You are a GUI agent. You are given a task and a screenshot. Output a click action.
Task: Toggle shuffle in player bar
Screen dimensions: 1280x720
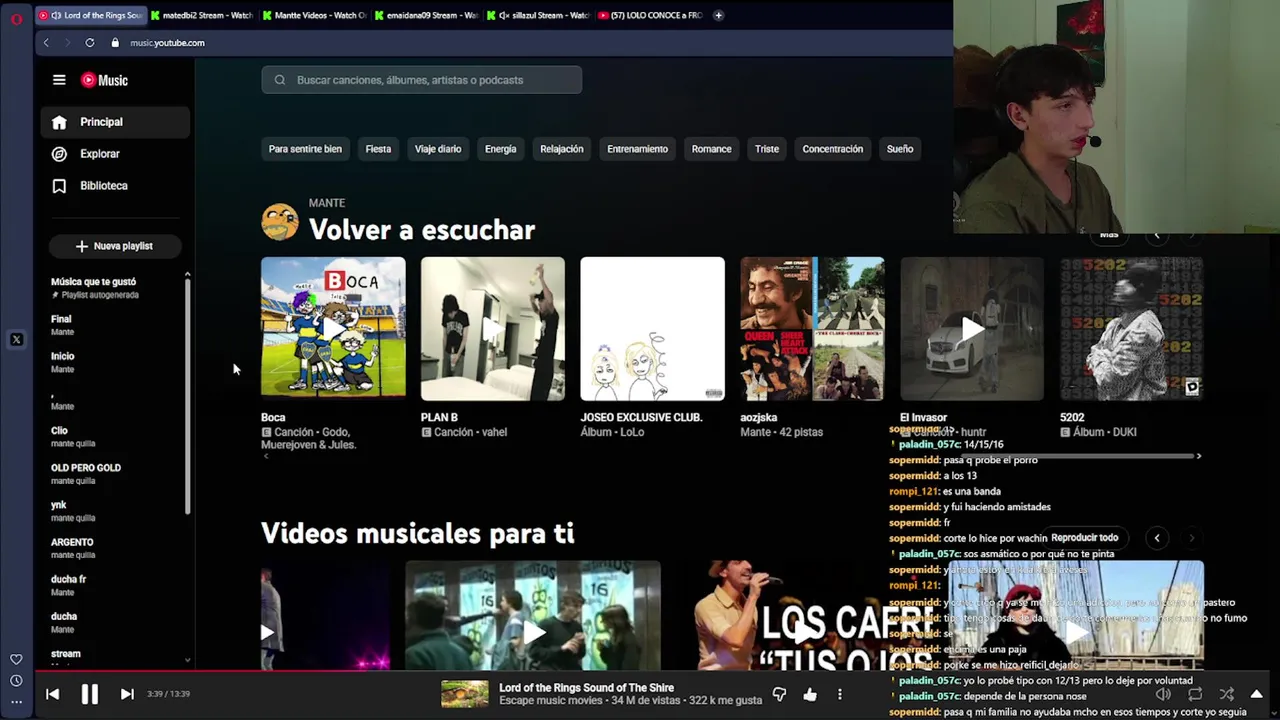pyautogui.click(x=1227, y=694)
